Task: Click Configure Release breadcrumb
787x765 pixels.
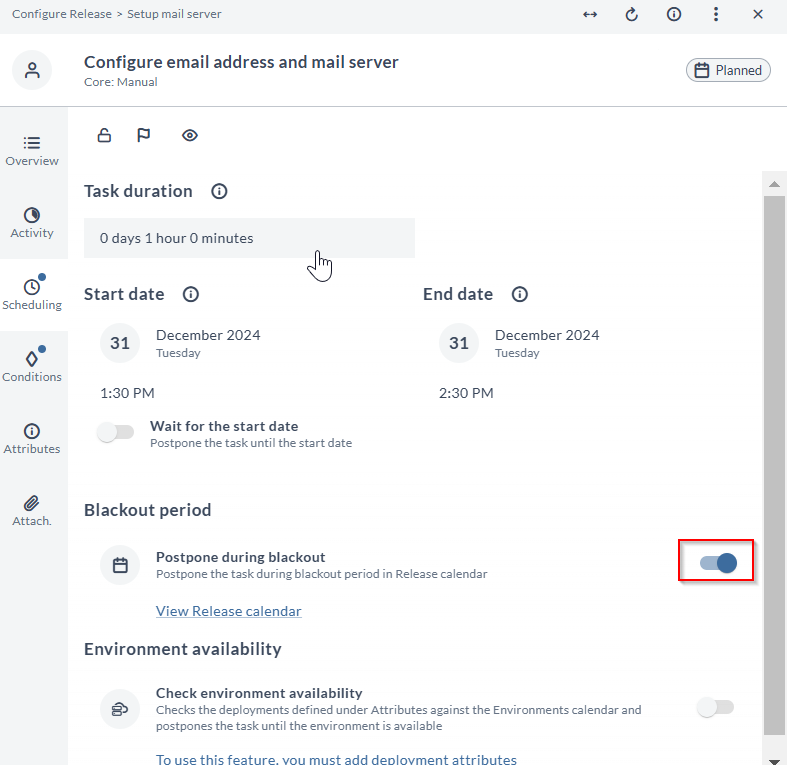Action: pos(62,14)
